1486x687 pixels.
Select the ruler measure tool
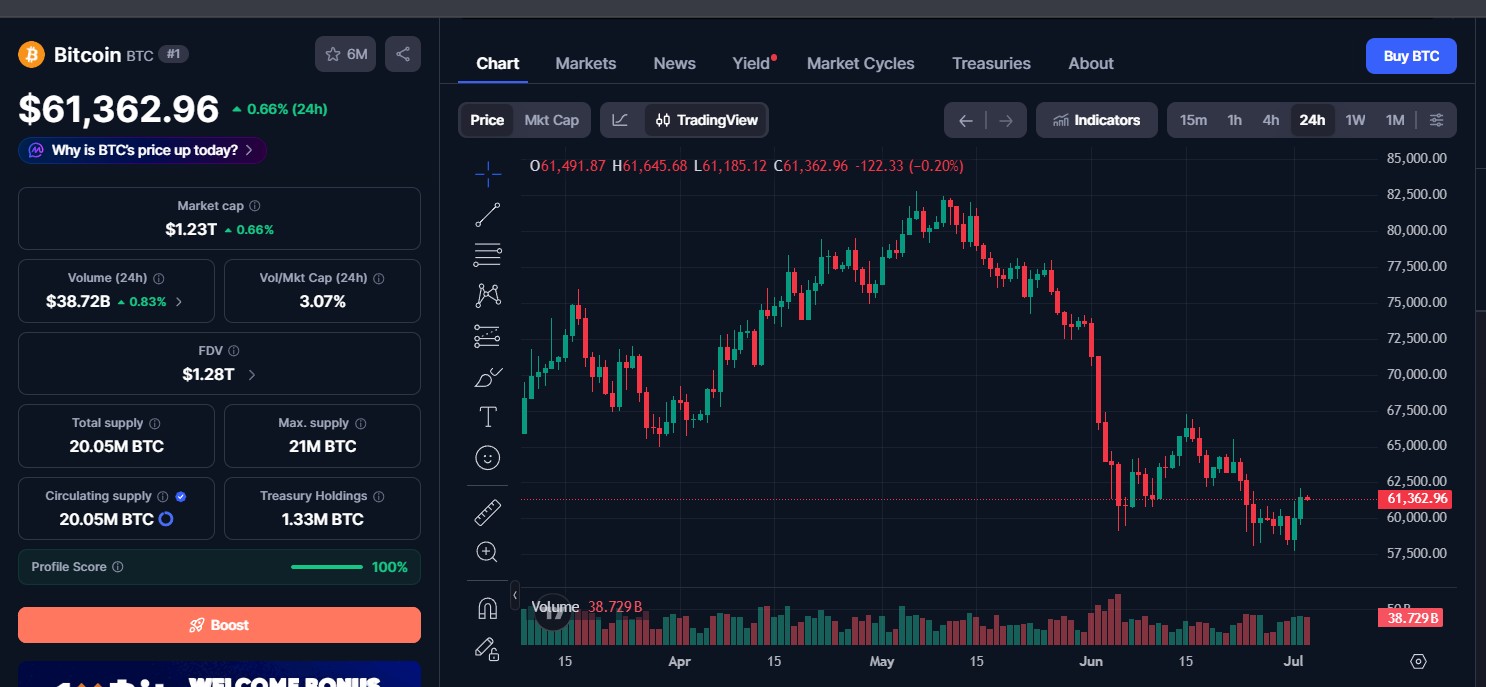click(488, 512)
